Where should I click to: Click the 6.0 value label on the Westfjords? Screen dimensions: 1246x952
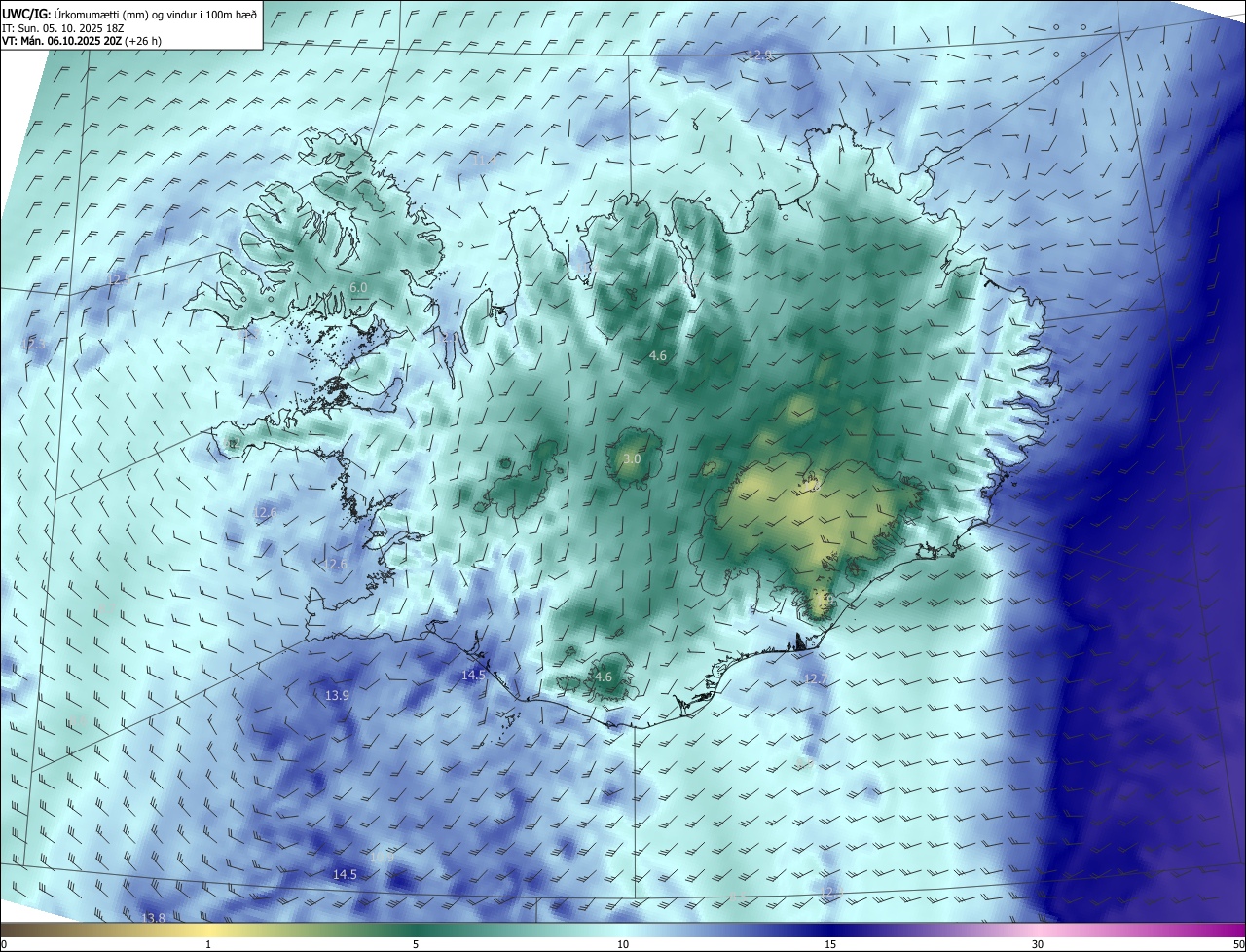(358, 288)
